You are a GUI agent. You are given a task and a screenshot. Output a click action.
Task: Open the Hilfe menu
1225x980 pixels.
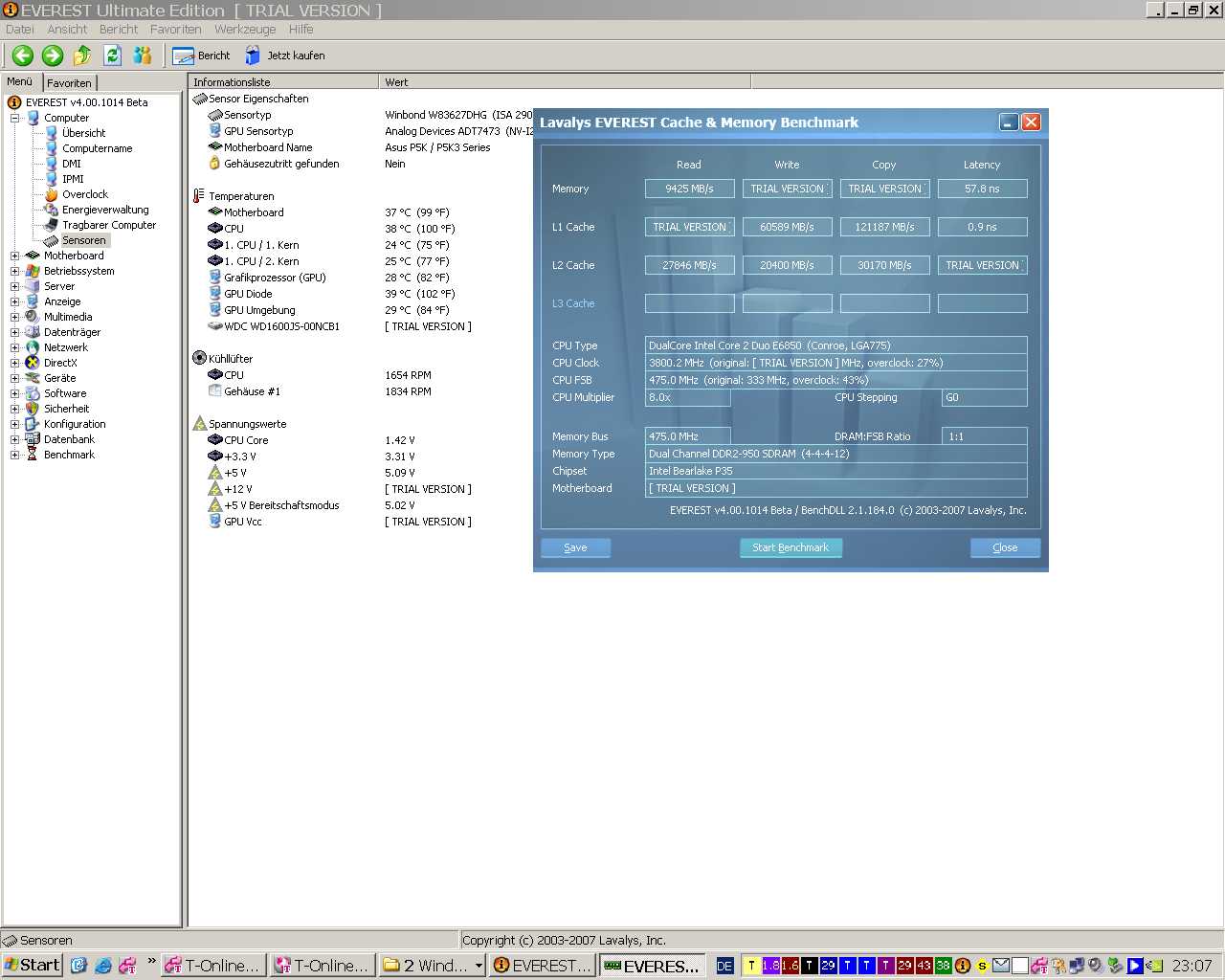click(x=301, y=29)
